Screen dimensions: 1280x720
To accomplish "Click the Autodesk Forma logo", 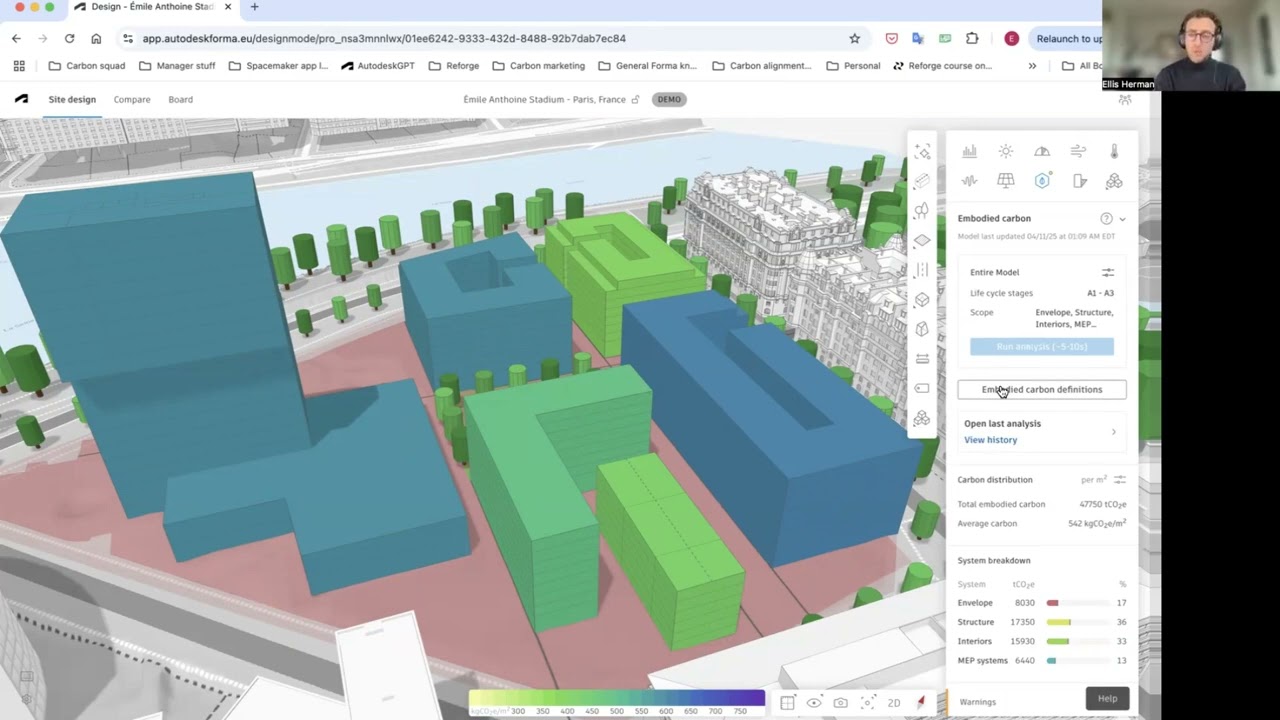I will pyautogui.click(x=22, y=99).
